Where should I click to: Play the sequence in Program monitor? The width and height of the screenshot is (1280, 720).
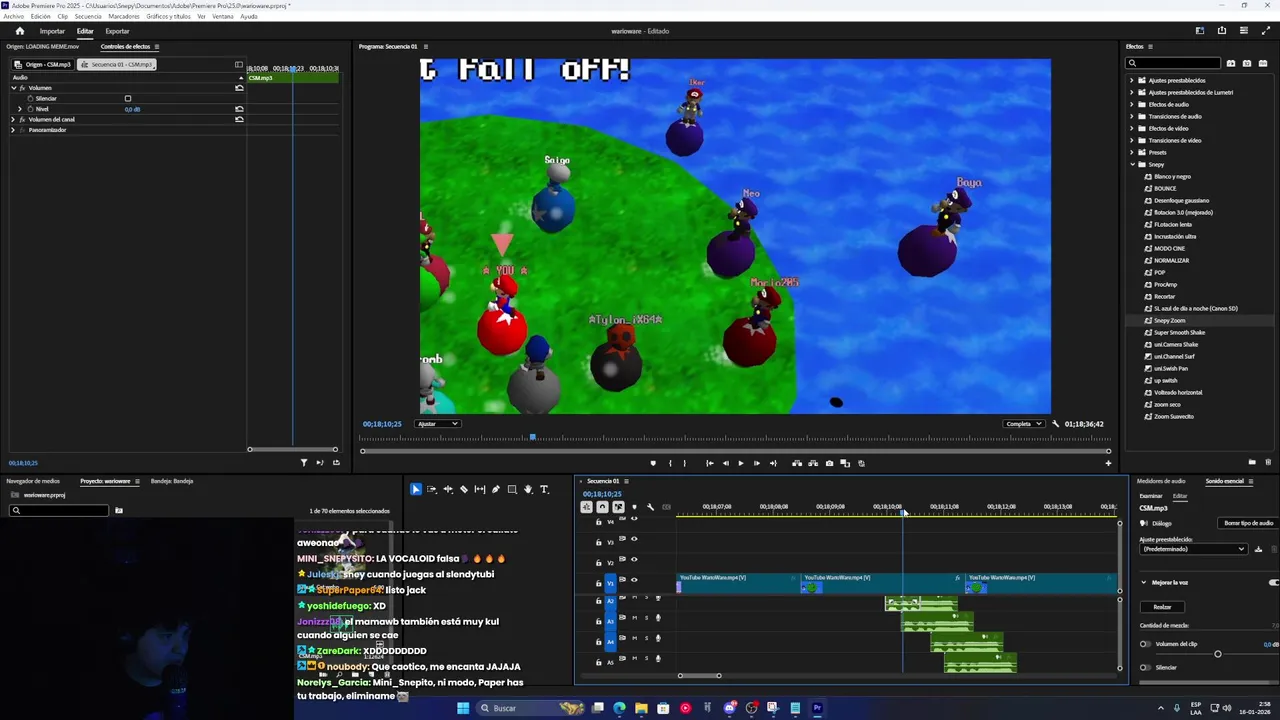tap(741, 463)
